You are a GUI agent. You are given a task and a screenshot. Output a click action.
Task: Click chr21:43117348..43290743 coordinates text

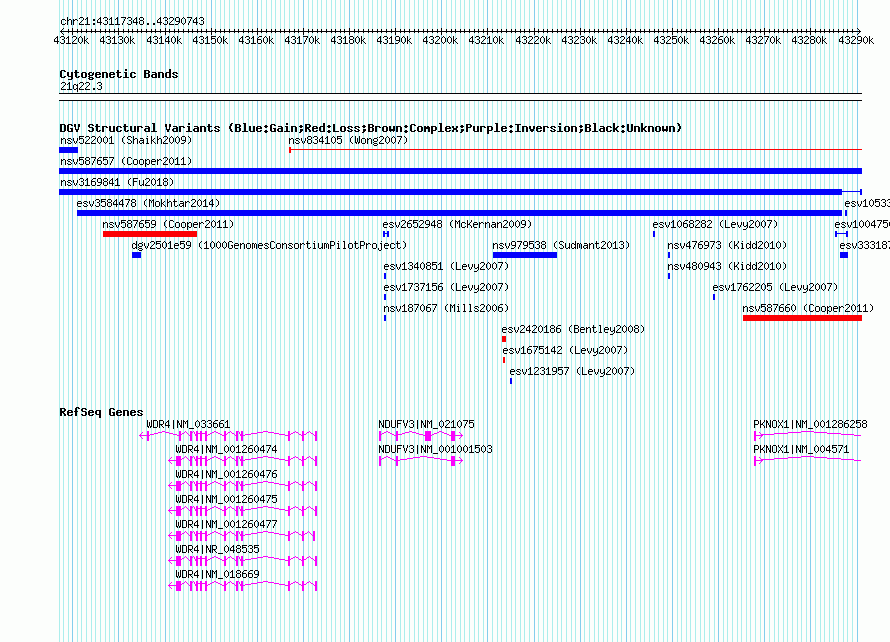(x=132, y=21)
